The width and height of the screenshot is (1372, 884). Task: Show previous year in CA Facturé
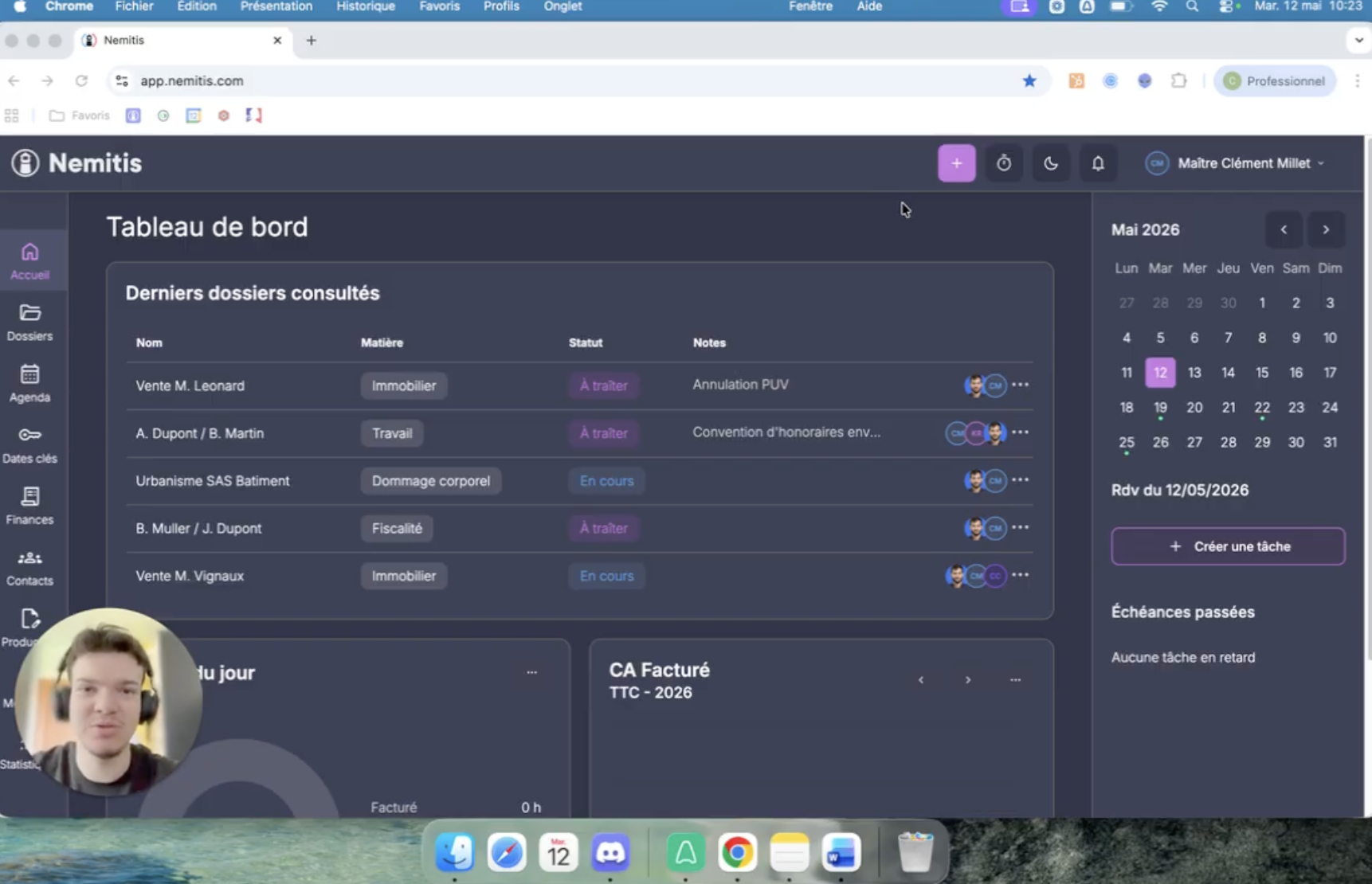point(921,680)
